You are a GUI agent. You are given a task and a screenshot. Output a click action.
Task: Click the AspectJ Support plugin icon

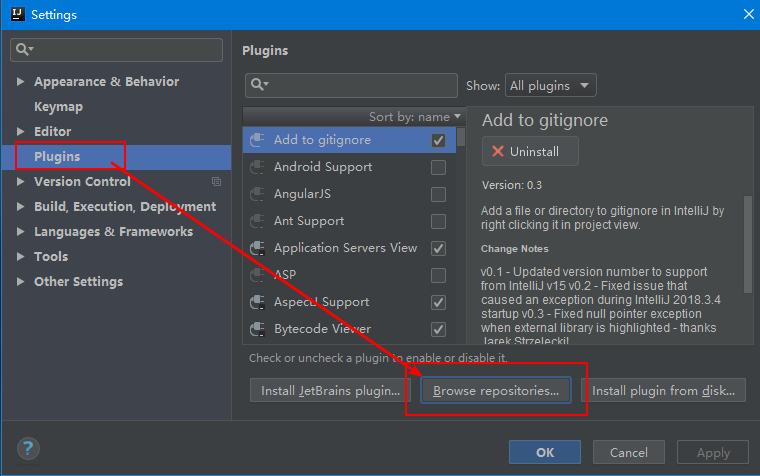tap(257, 302)
